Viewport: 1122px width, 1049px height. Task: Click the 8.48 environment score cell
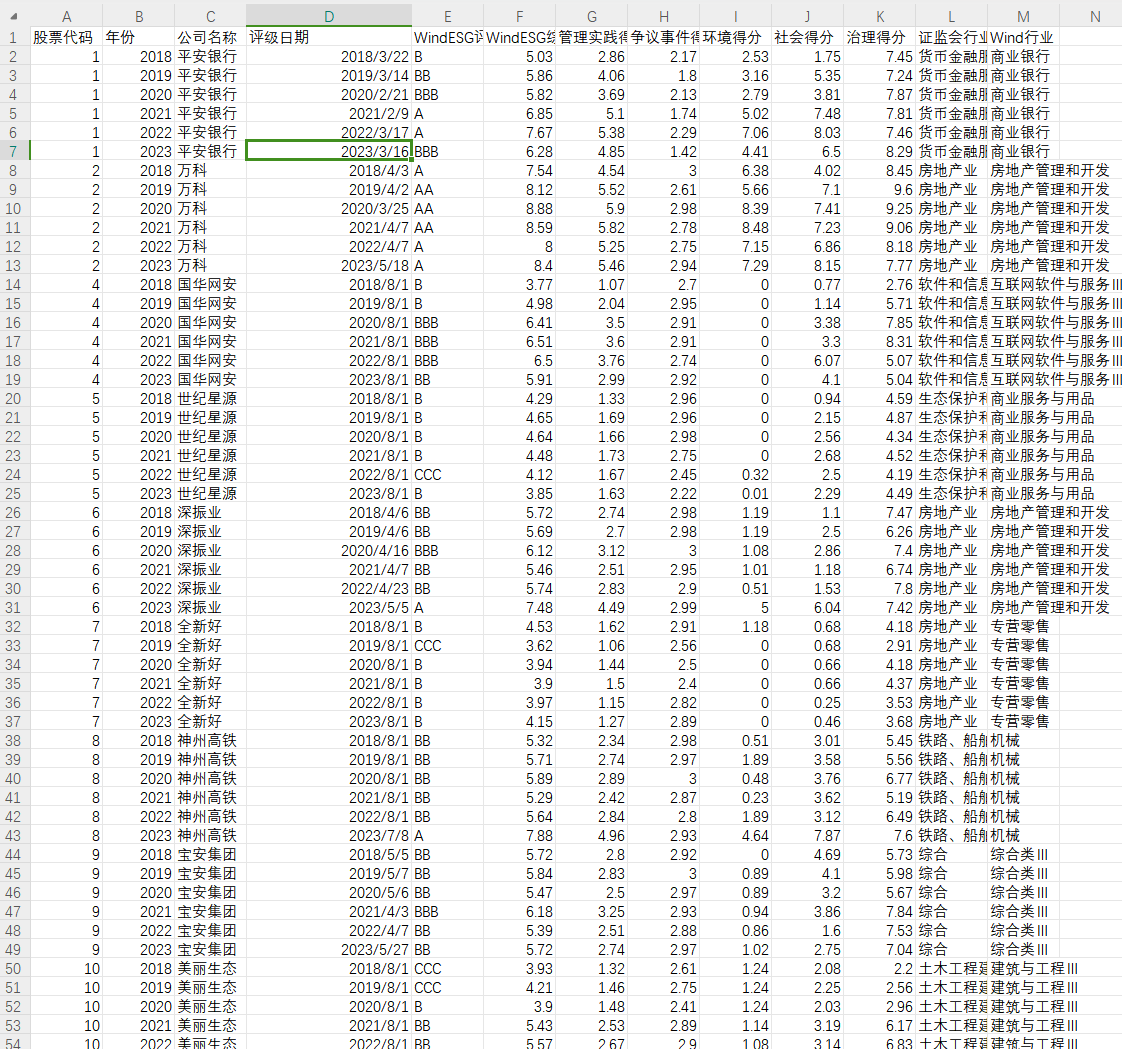736,228
